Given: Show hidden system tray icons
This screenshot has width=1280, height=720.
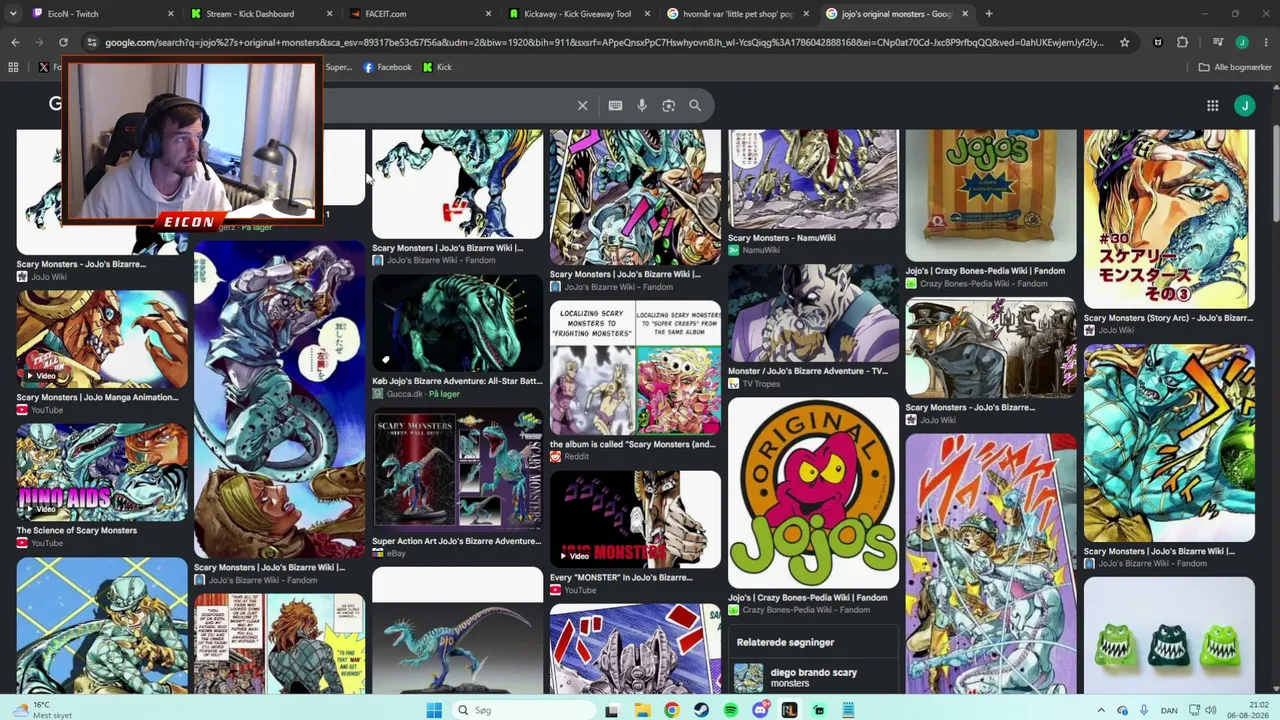Looking at the screenshot, I should coord(1101,710).
